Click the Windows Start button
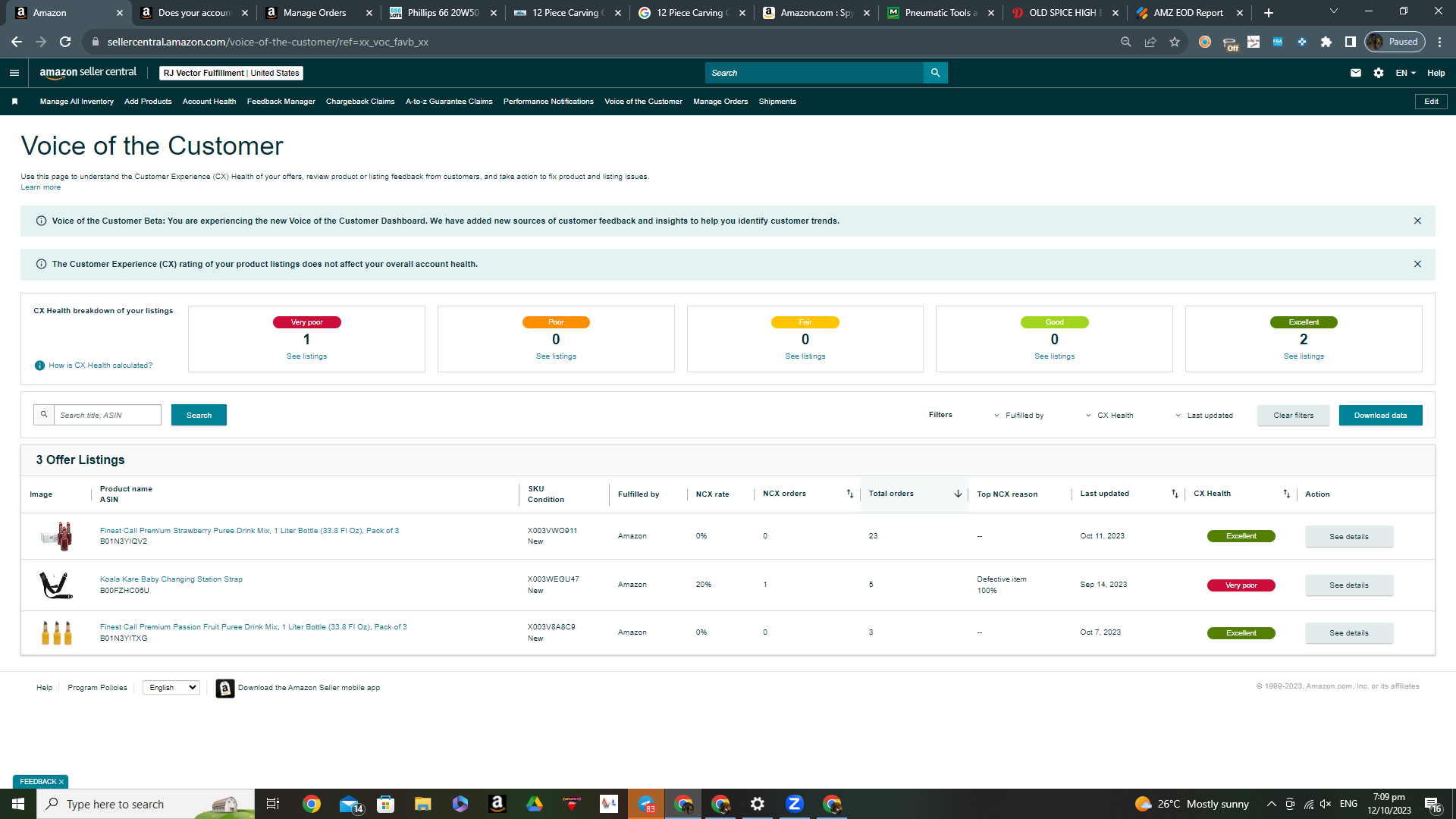The image size is (1456, 819). click(18, 804)
